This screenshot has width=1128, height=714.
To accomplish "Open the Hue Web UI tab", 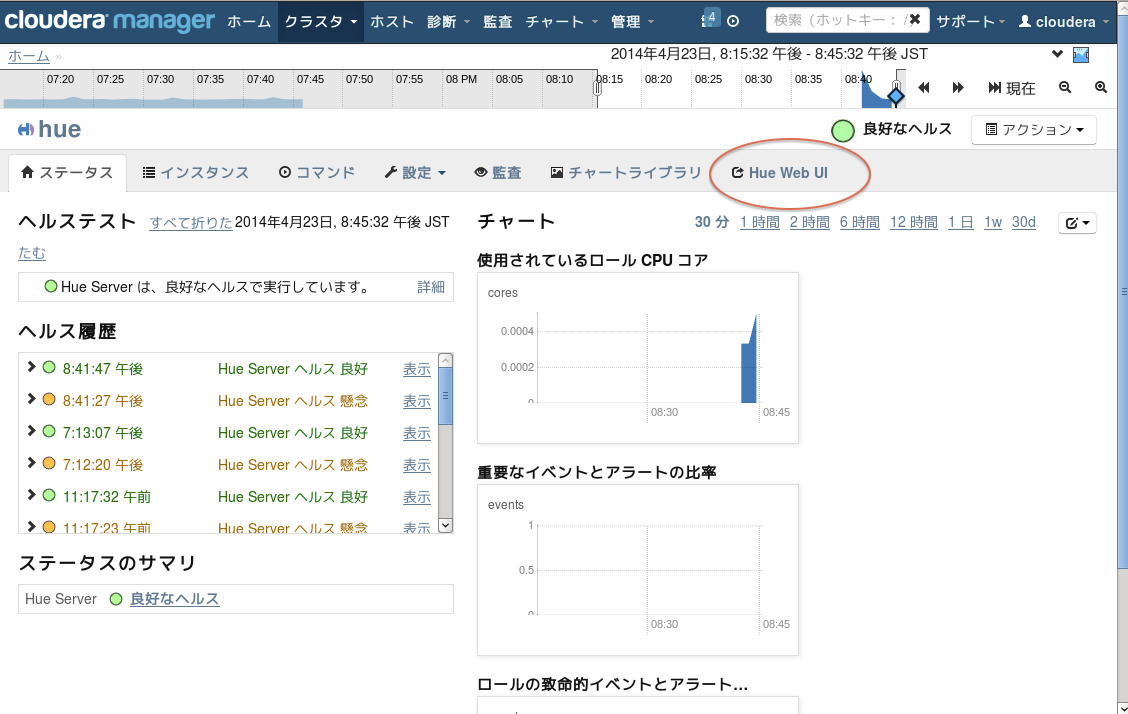I will tap(780, 173).
